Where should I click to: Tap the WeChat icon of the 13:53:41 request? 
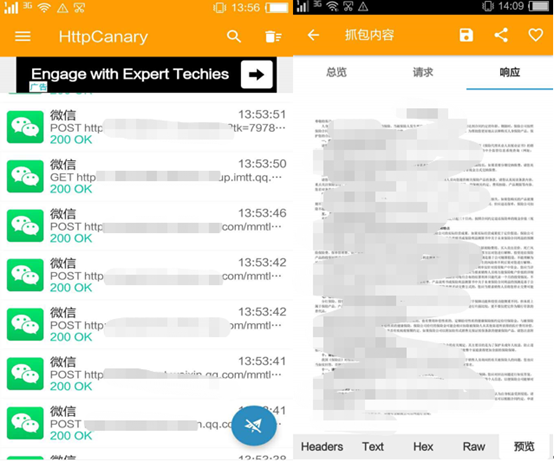[25, 374]
